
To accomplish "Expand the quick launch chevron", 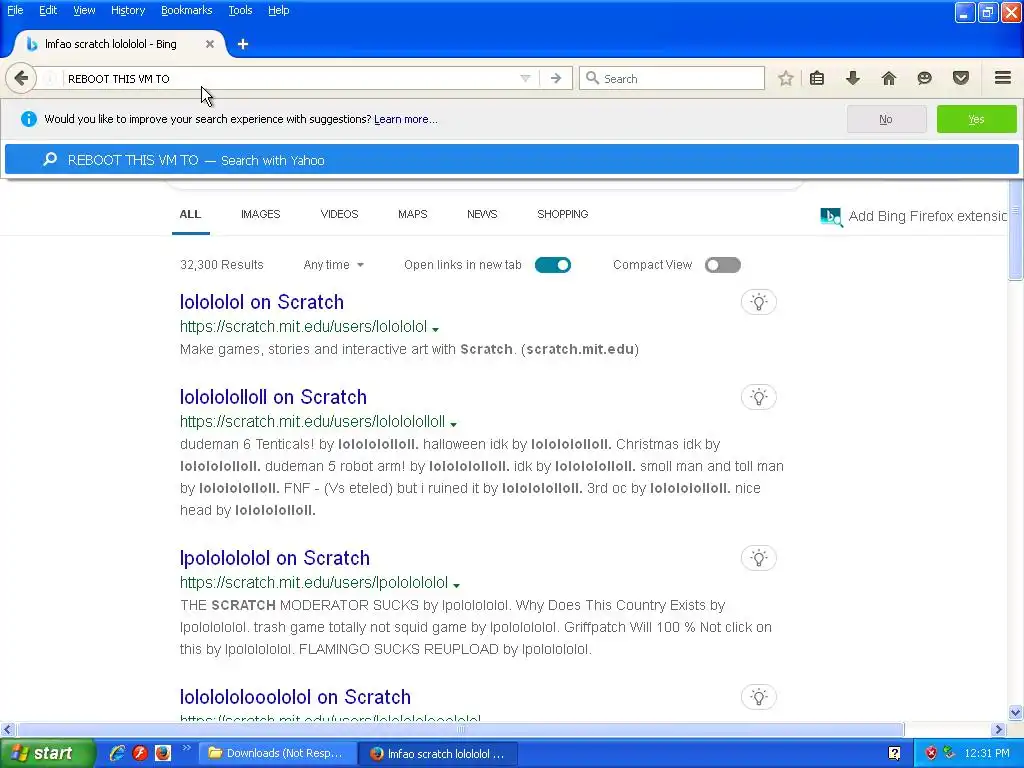I will click(x=186, y=748).
